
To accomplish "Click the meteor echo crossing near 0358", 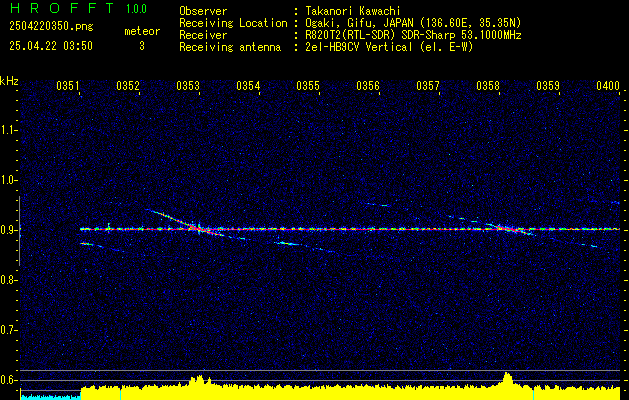I will tap(507, 228).
